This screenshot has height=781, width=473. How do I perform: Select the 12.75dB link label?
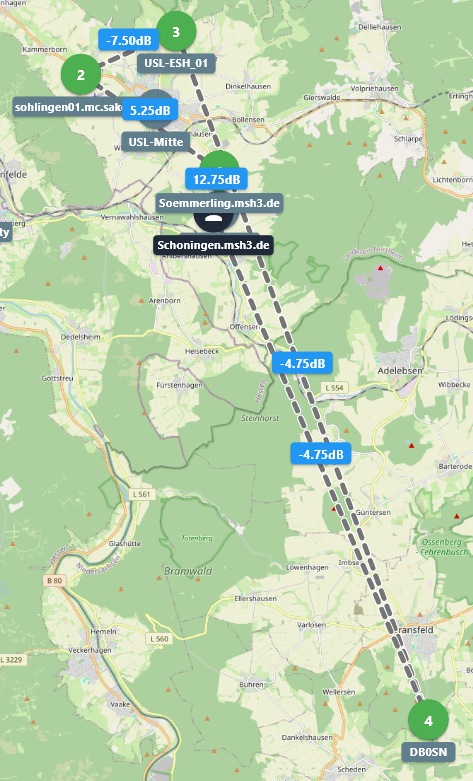[x=217, y=179]
